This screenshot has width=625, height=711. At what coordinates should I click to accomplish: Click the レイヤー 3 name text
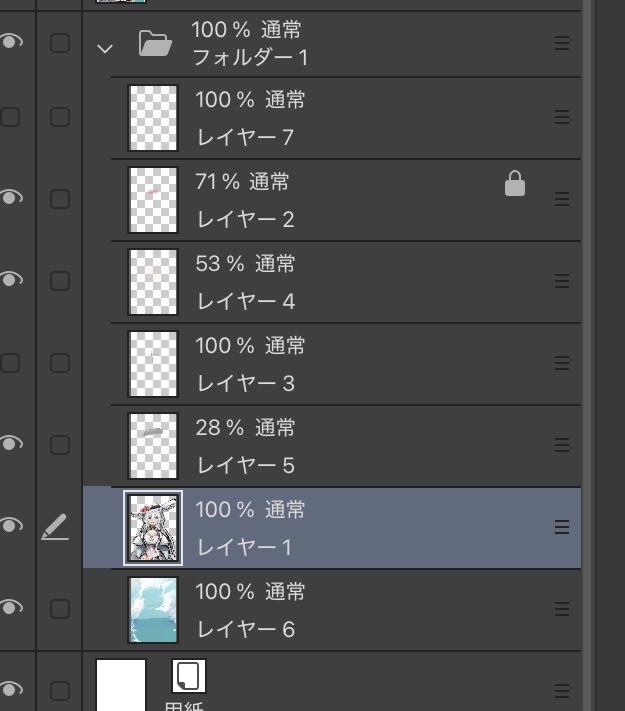246,383
